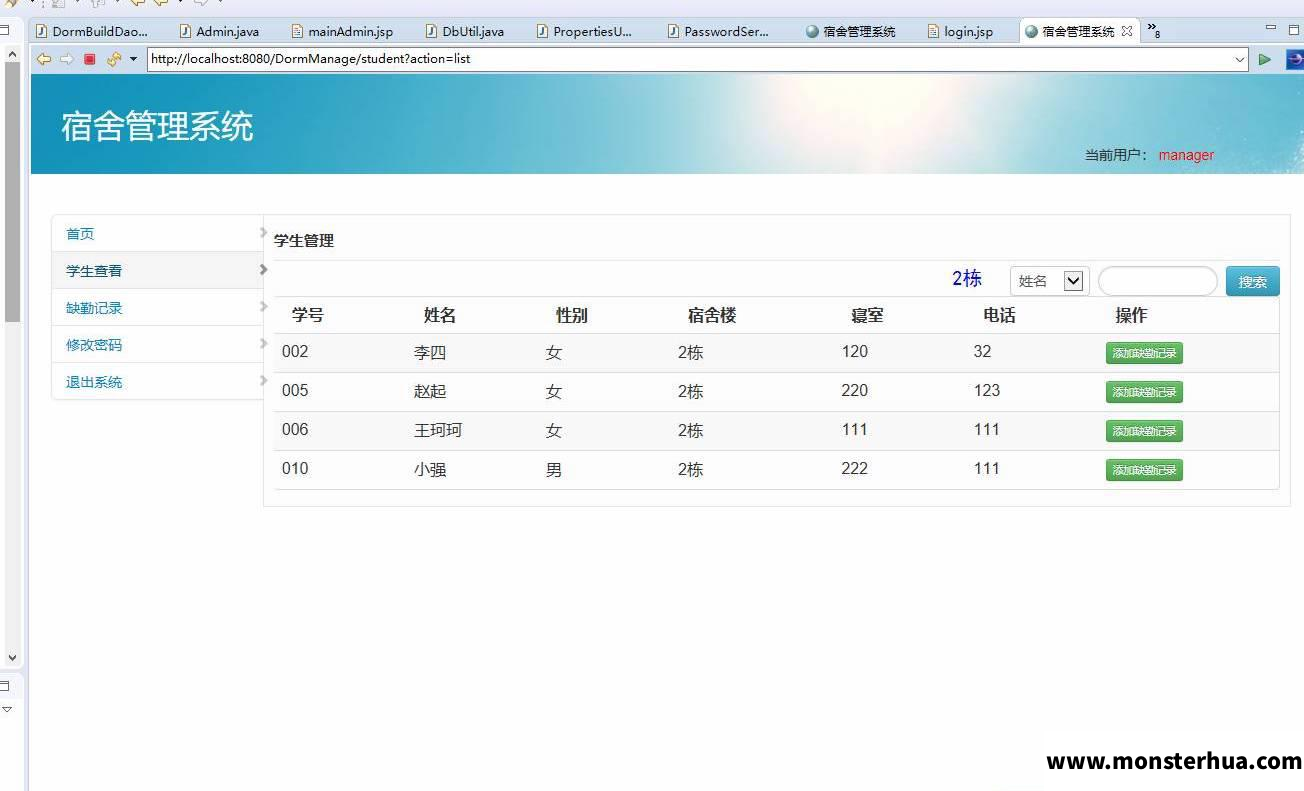The width and height of the screenshot is (1304, 791).
Task: Select student ID 010
Action: pyautogui.click(x=295, y=469)
